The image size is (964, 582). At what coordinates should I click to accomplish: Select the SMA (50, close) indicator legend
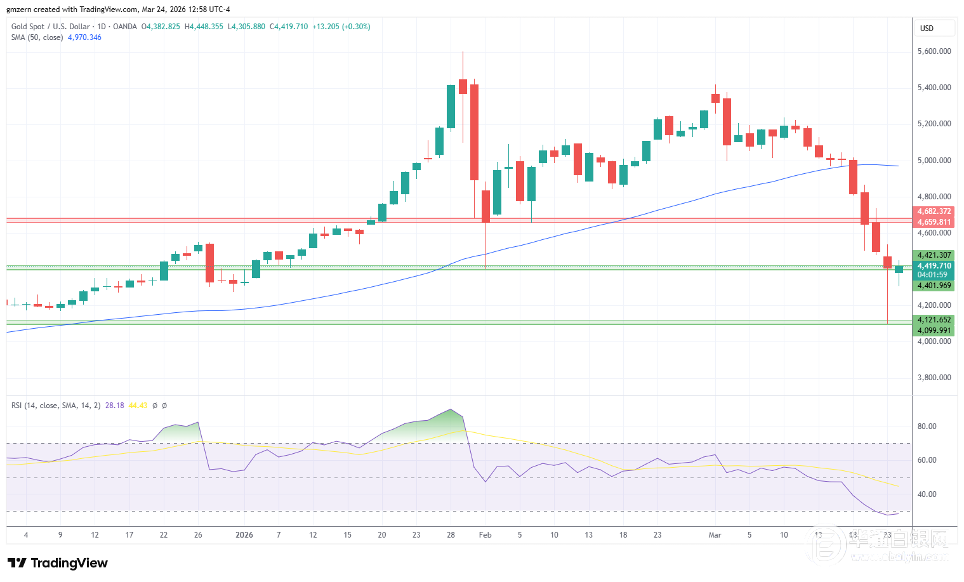pos(35,37)
